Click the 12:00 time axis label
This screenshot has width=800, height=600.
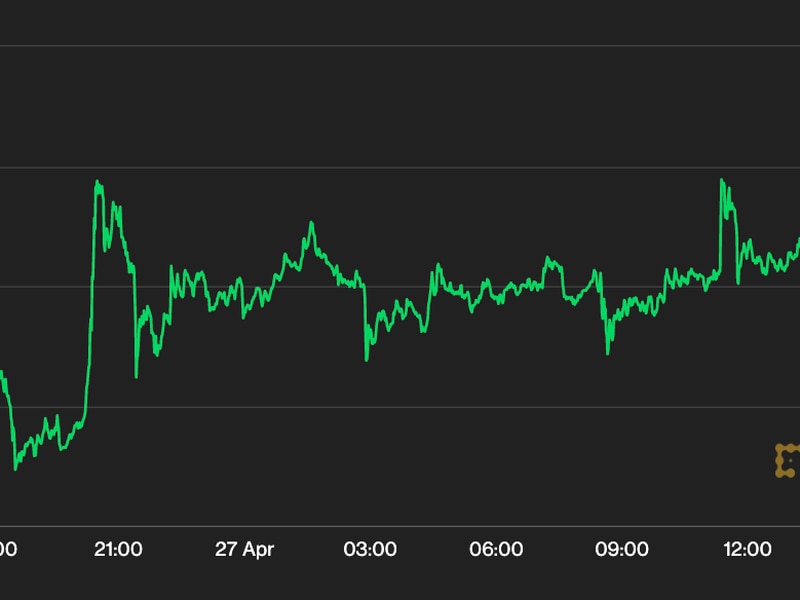(747, 549)
